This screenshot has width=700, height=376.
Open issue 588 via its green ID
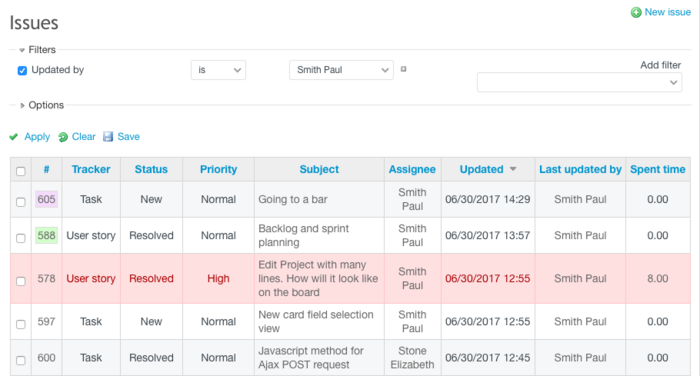(x=46, y=235)
